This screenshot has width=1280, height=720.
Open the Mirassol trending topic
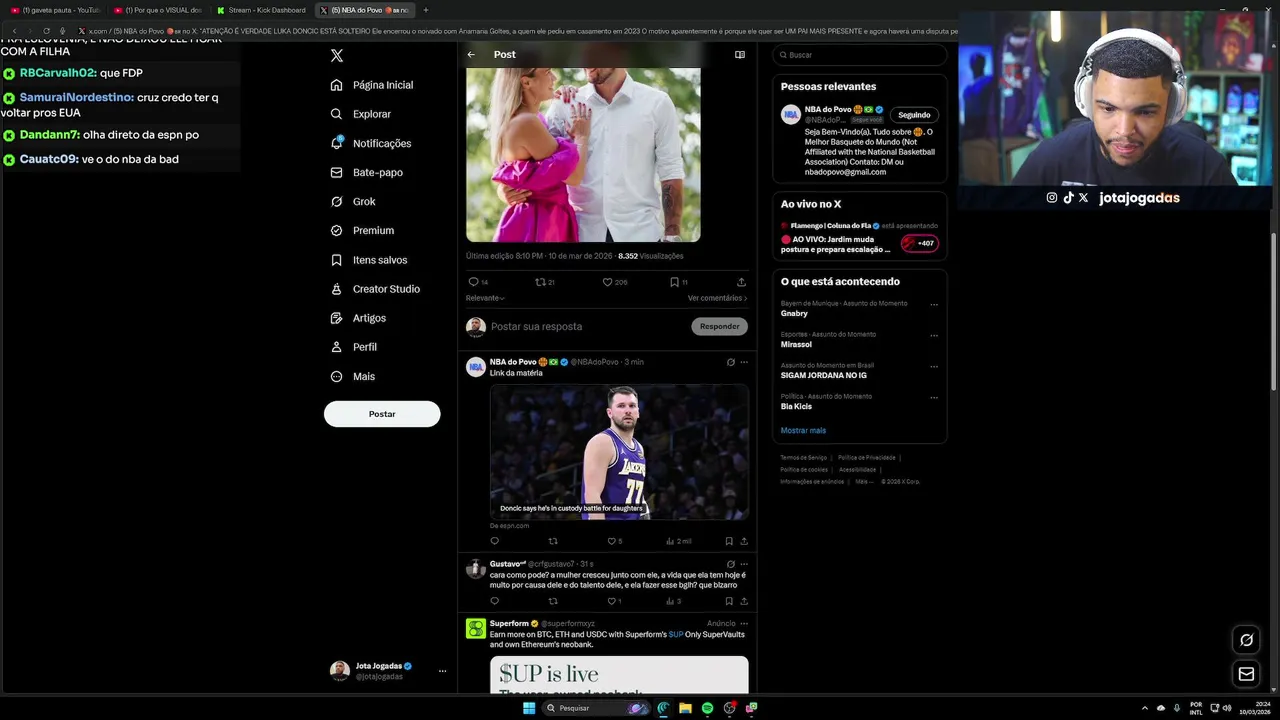pyautogui.click(x=796, y=344)
